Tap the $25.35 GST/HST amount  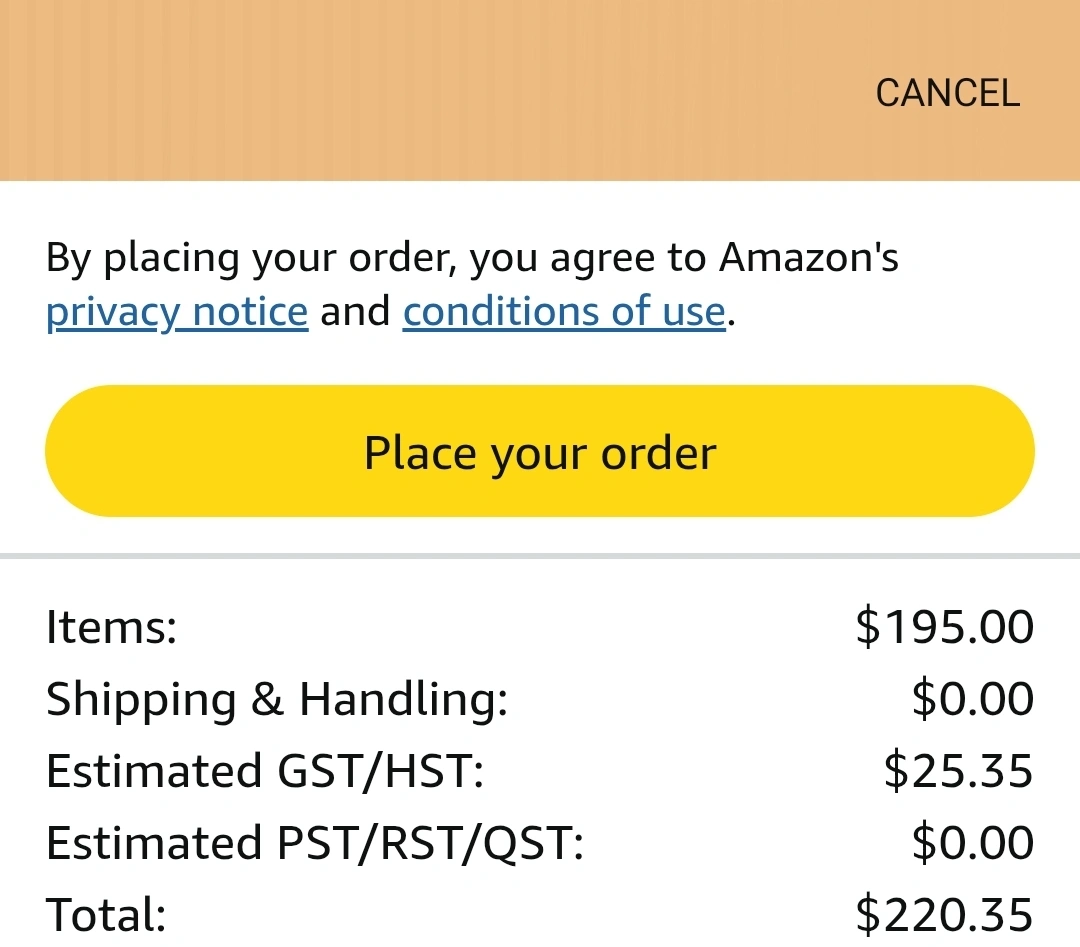click(x=958, y=771)
